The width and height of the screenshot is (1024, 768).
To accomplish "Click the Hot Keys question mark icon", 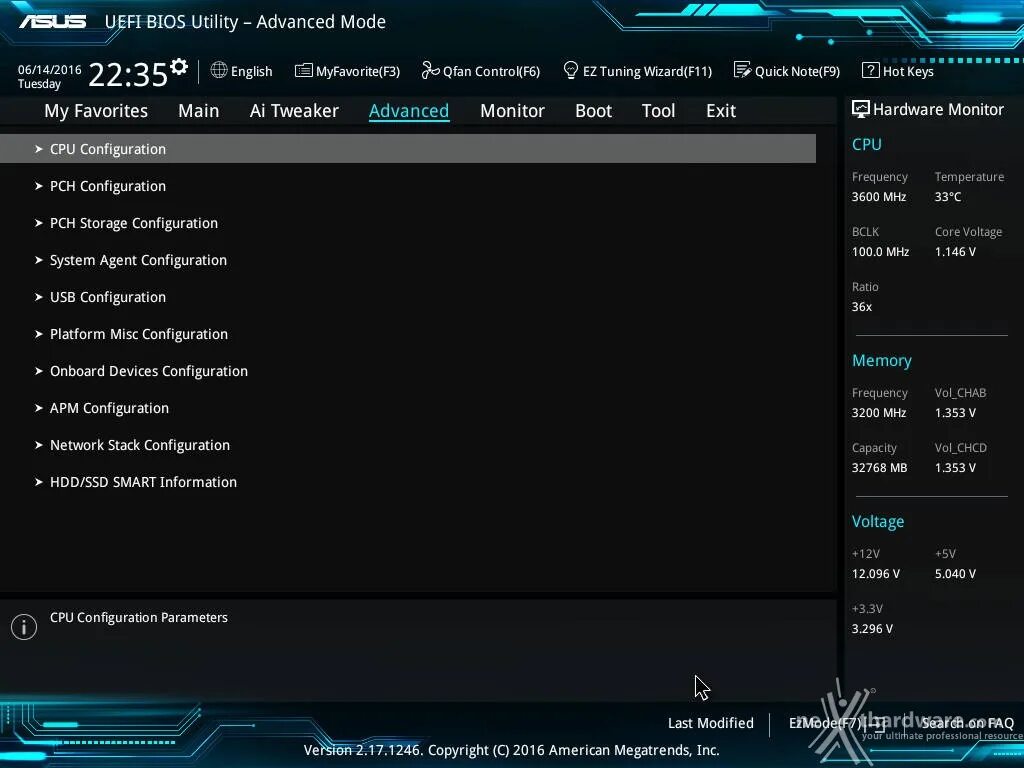I will pyautogui.click(x=870, y=70).
